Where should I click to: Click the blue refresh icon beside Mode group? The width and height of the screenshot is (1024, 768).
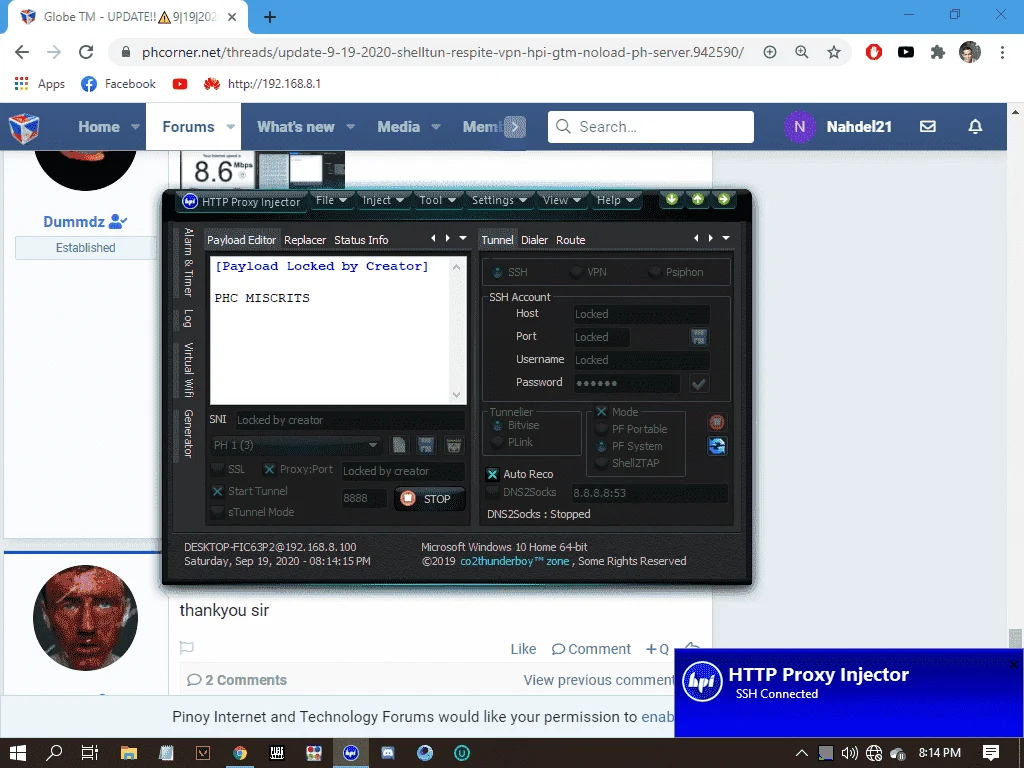tap(716, 446)
